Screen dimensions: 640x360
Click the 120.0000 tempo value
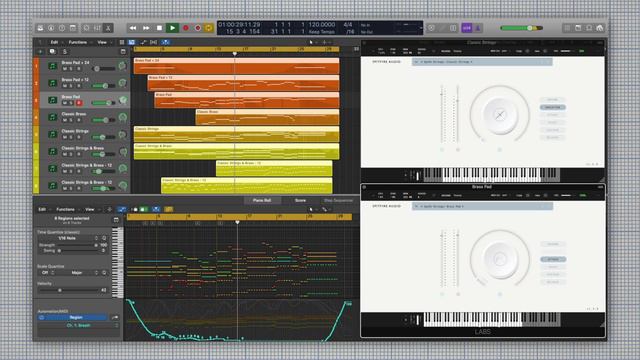pyautogui.click(x=322, y=24)
